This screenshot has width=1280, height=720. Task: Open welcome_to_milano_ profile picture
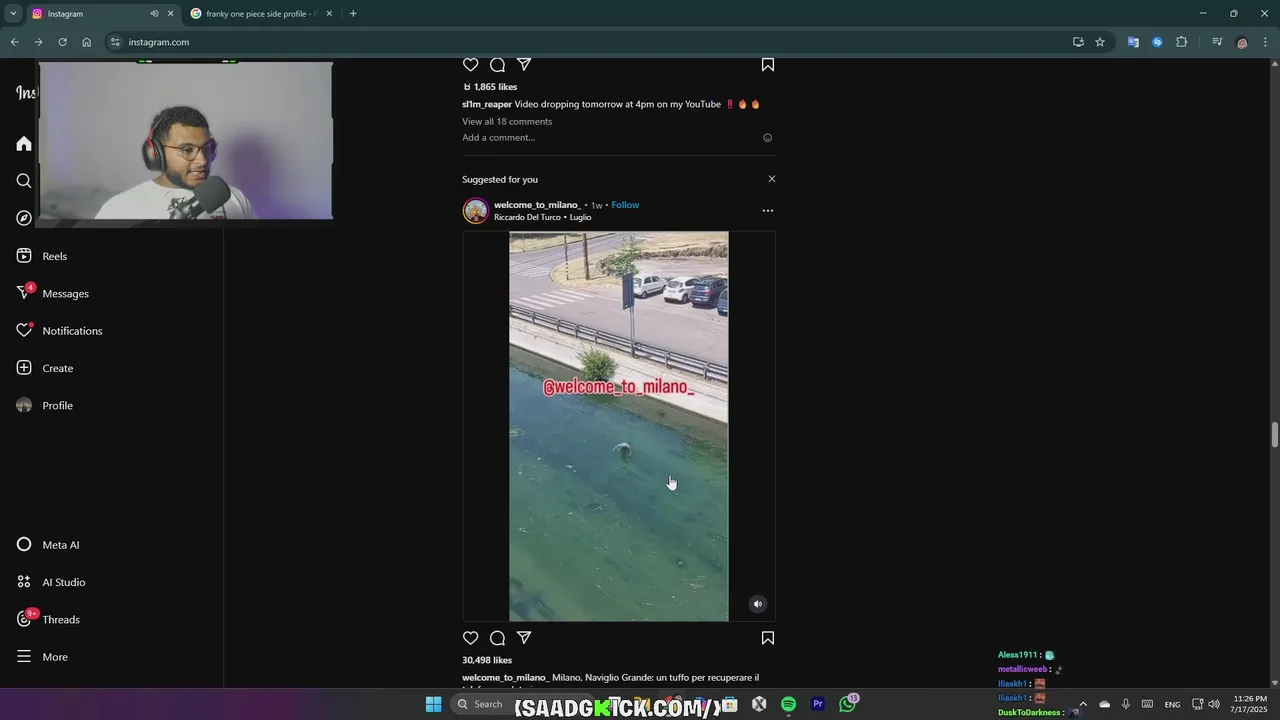pyautogui.click(x=476, y=211)
